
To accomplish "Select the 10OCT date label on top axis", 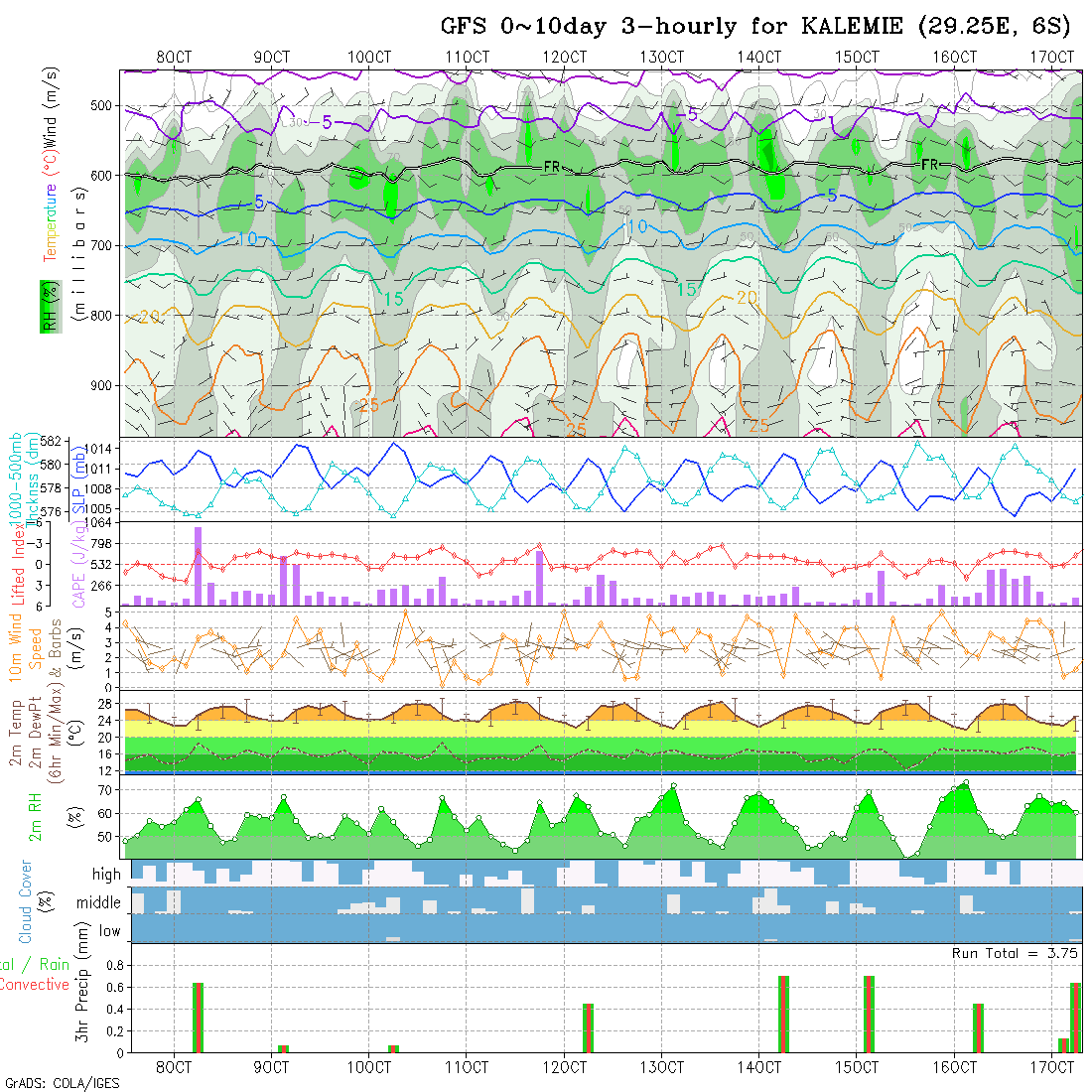I will pos(369,57).
